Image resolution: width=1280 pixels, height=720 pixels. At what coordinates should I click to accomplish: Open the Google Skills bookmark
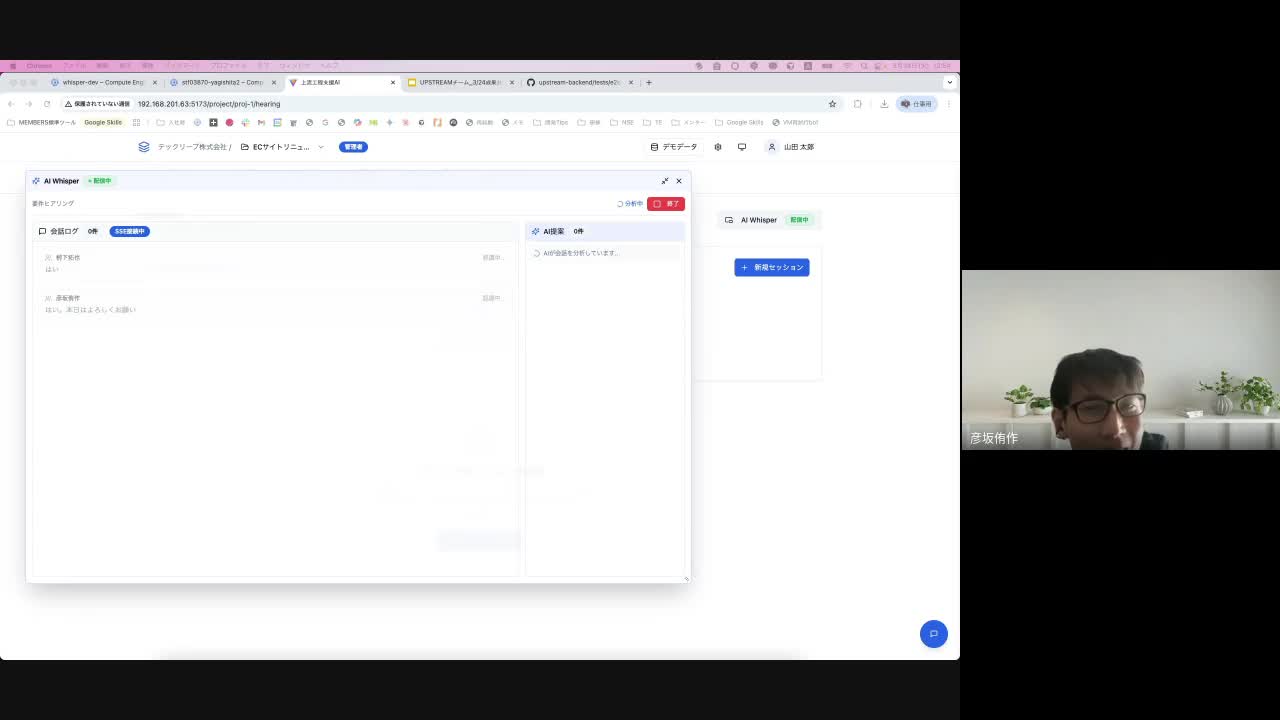(x=103, y=122)
